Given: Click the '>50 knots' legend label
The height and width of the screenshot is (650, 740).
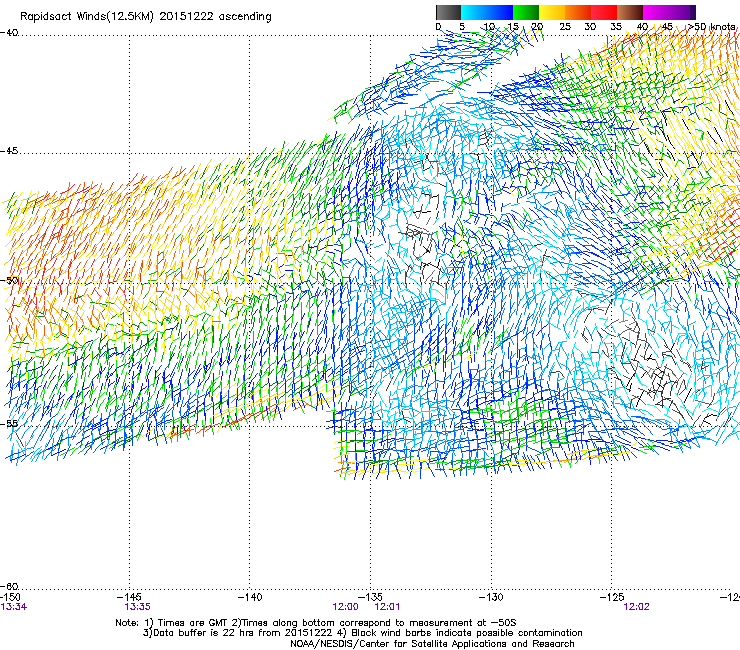Looking at the screenshot, I should click(x=711, y=27).
